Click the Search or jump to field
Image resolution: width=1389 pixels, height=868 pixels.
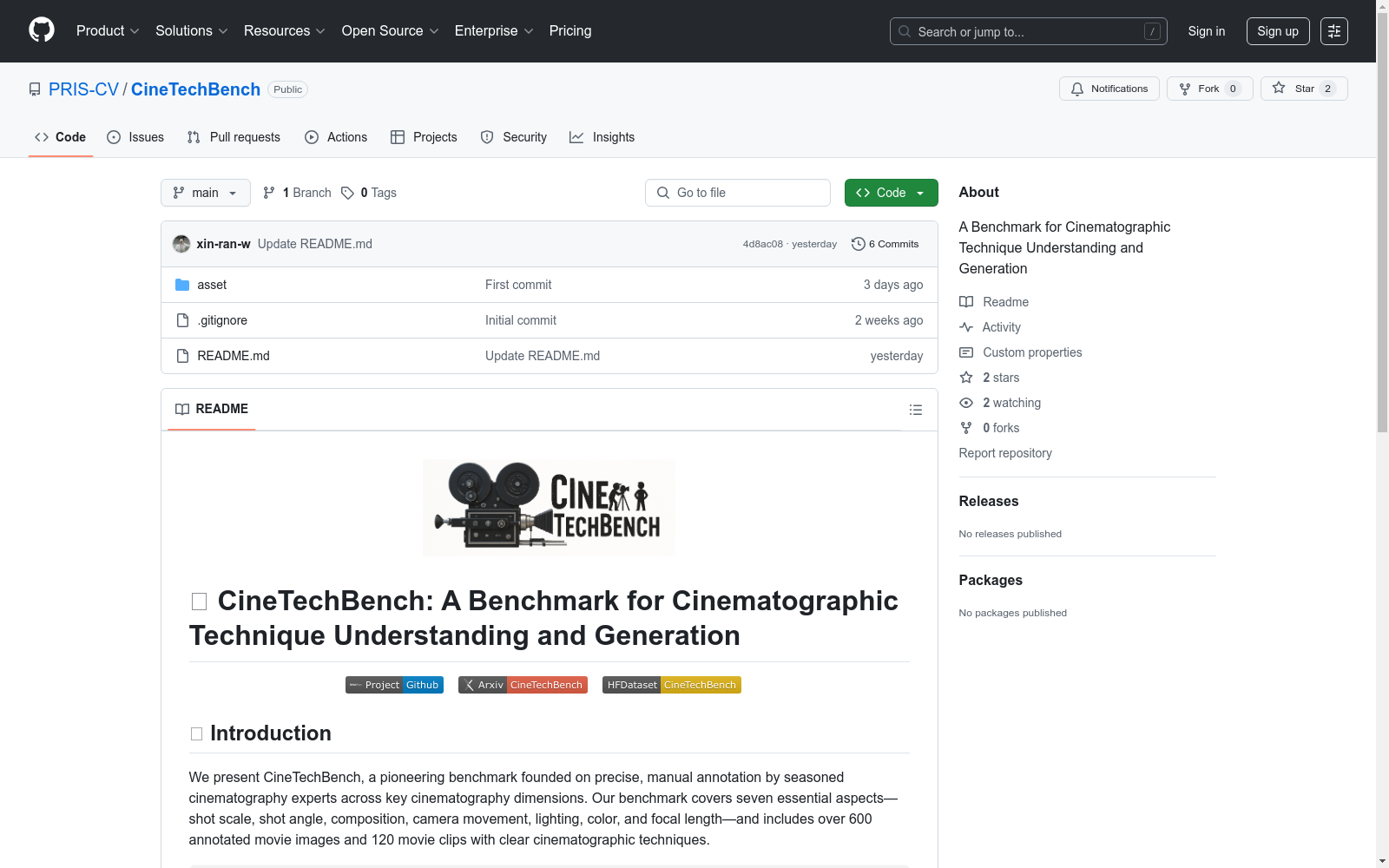[x=1029, y=31]
